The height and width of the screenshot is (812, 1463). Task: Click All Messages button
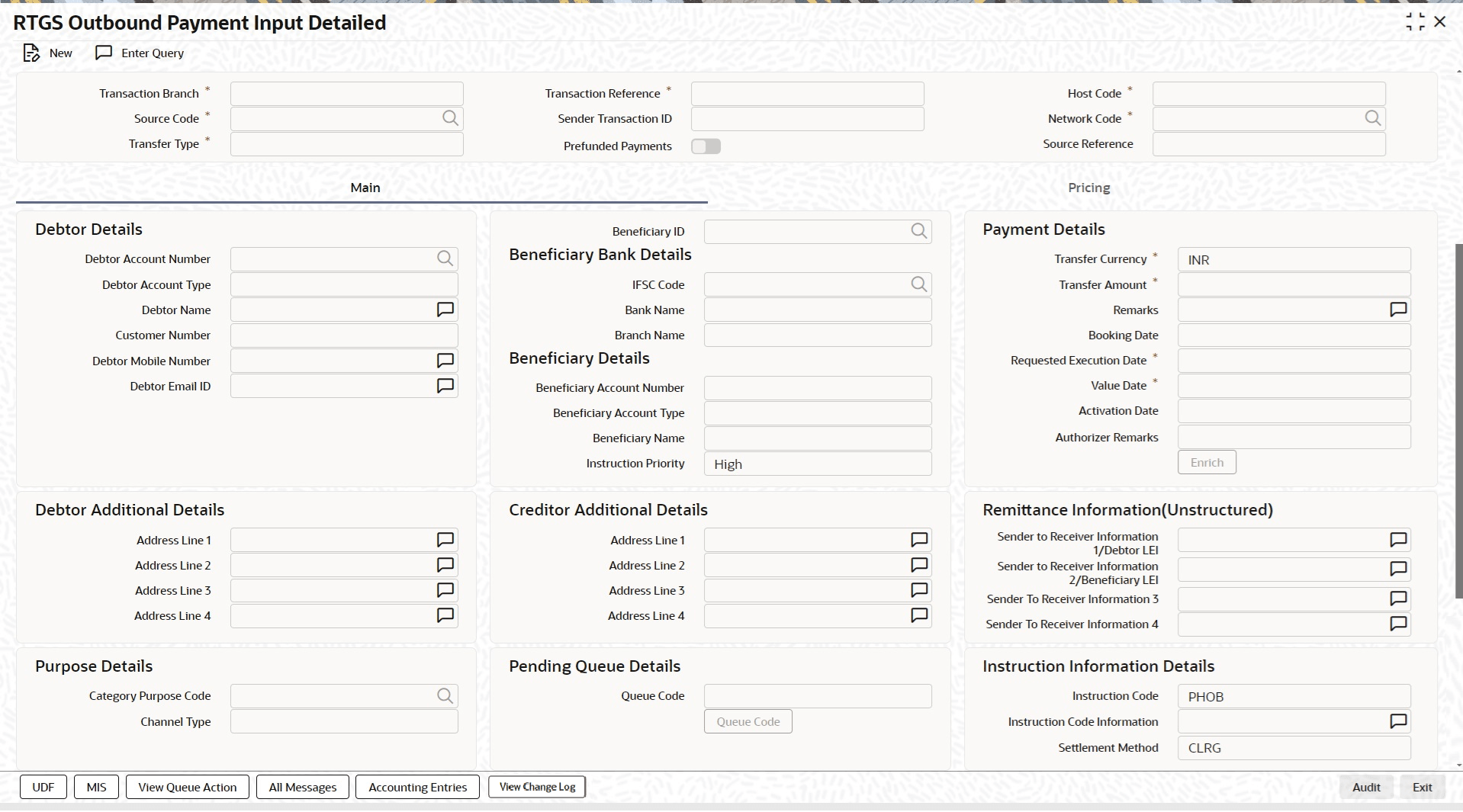coord(303,787)
